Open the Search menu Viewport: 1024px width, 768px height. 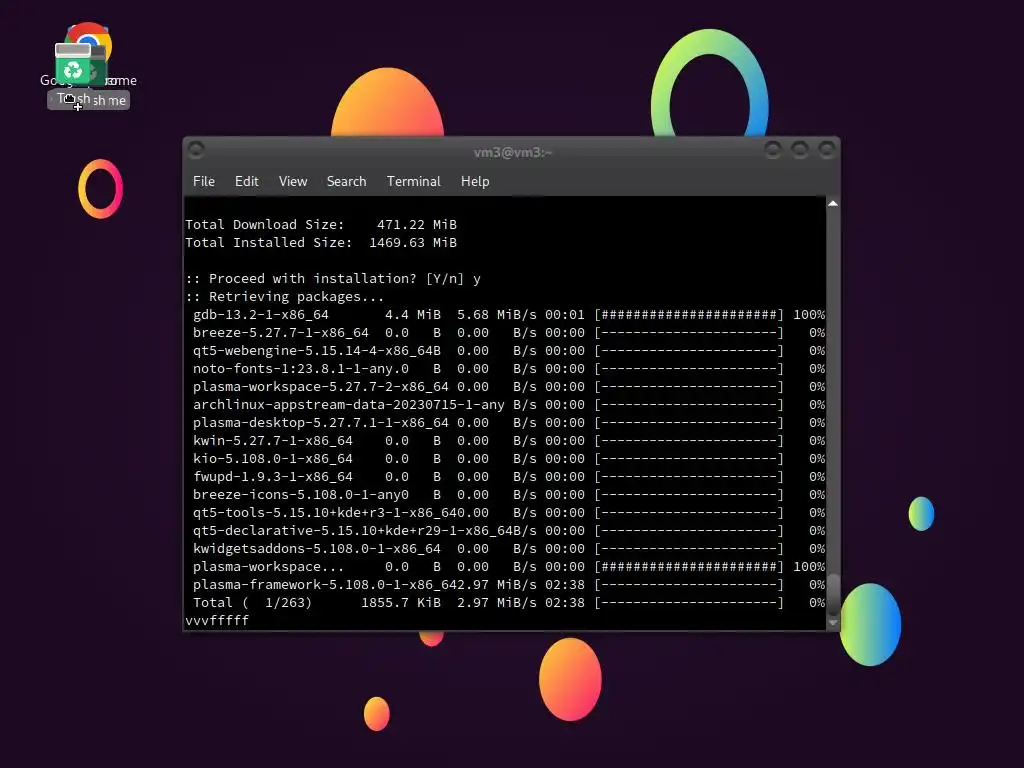tap(346, 182)
